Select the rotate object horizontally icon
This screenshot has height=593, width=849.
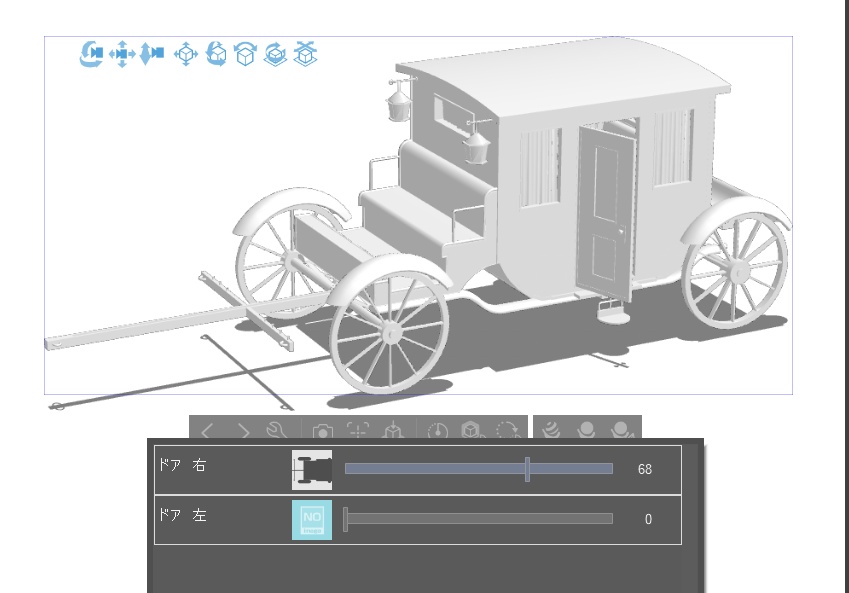(x=275, y=54)
